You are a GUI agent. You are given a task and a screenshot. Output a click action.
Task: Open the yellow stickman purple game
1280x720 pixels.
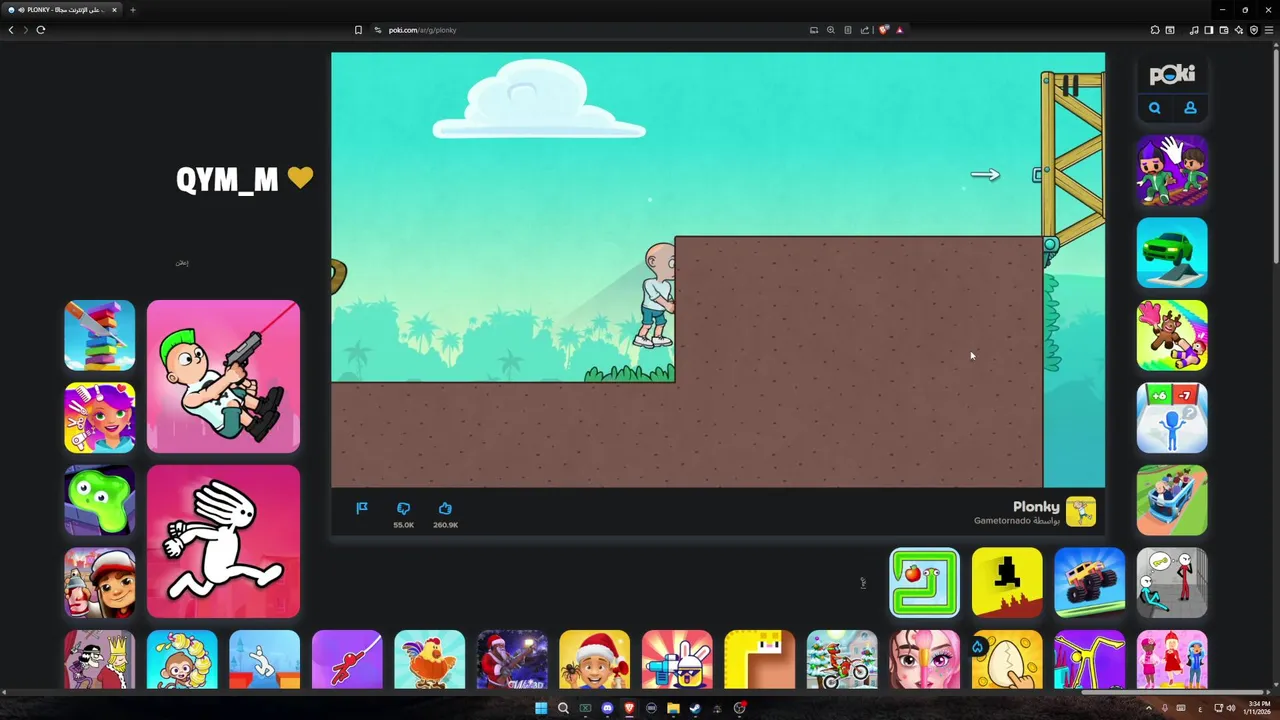[1090, 659]
